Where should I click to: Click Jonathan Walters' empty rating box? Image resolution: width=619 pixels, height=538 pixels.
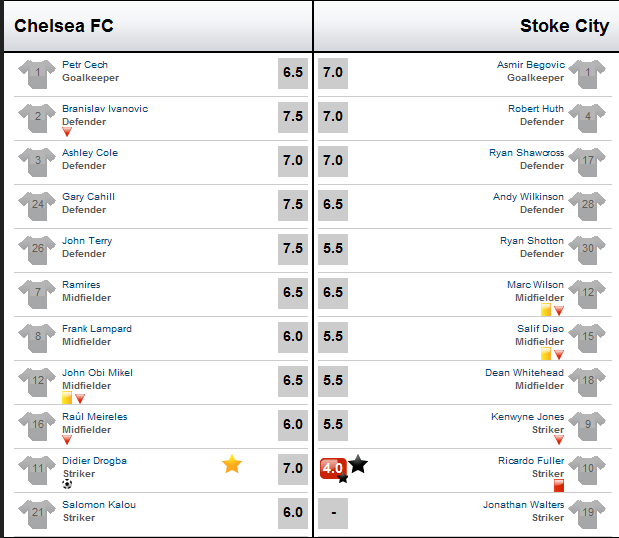pos(333,513)
